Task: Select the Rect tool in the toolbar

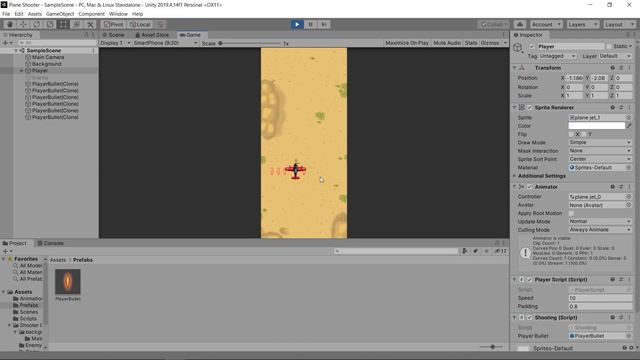Action: (x=63, y=24)
